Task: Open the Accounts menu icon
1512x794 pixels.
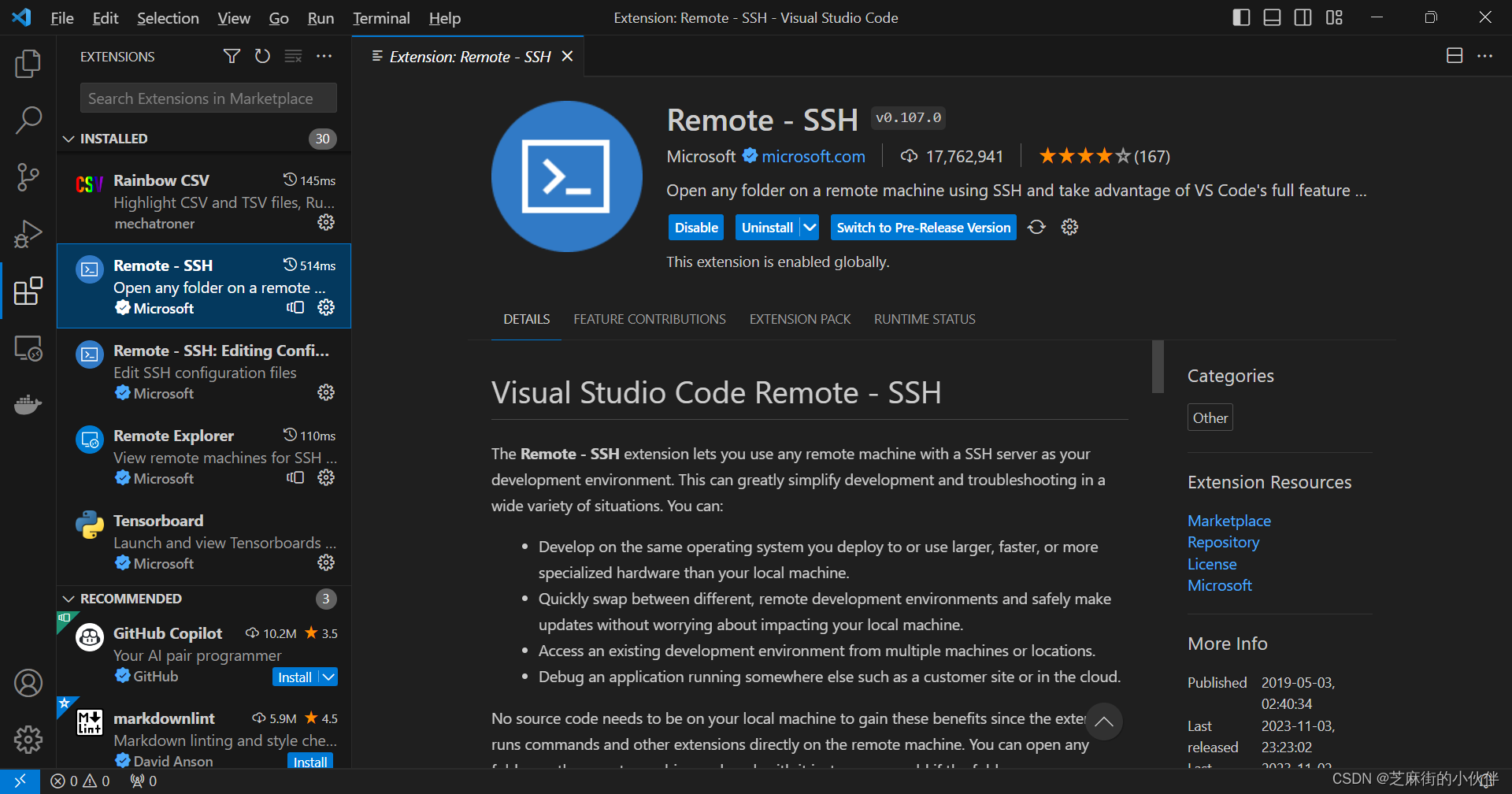Action: click(x=28, y=683)
